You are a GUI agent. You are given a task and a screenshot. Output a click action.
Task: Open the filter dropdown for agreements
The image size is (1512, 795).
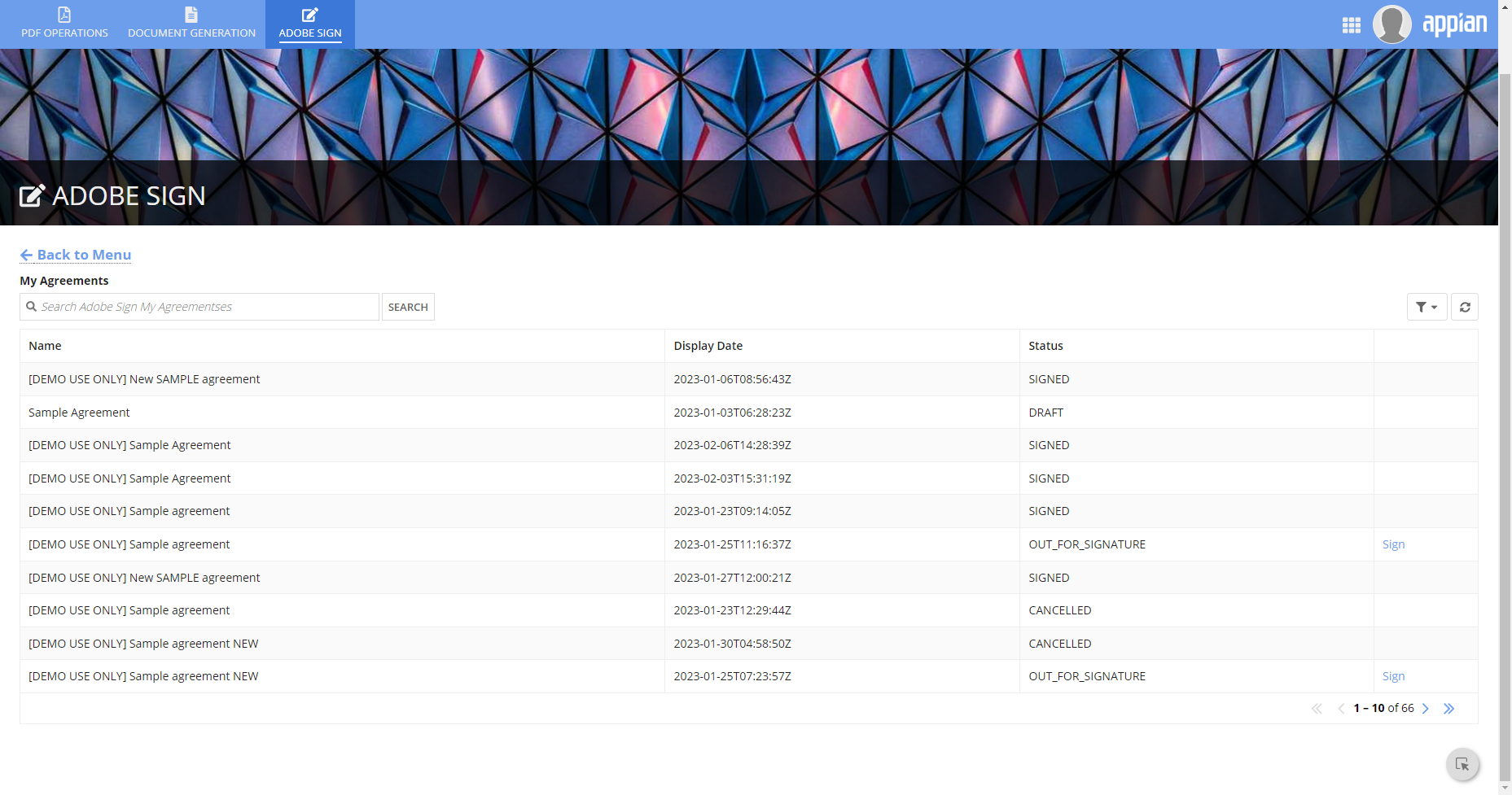(1426, 307)
